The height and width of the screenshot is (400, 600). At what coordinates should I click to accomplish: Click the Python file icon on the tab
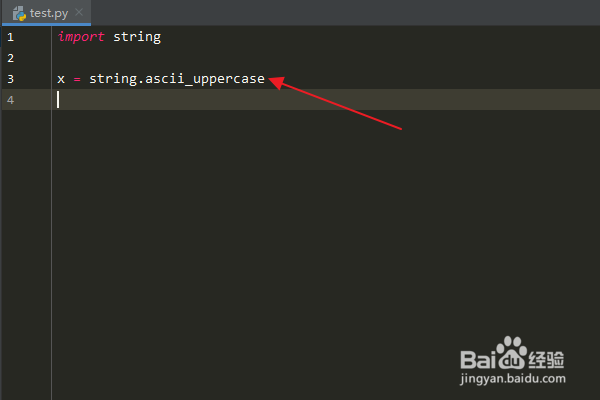[19, 13]
